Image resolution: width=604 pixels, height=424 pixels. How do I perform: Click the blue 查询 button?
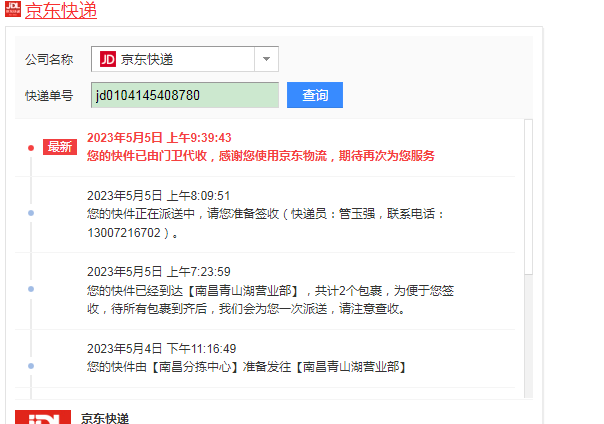(315, 95)
